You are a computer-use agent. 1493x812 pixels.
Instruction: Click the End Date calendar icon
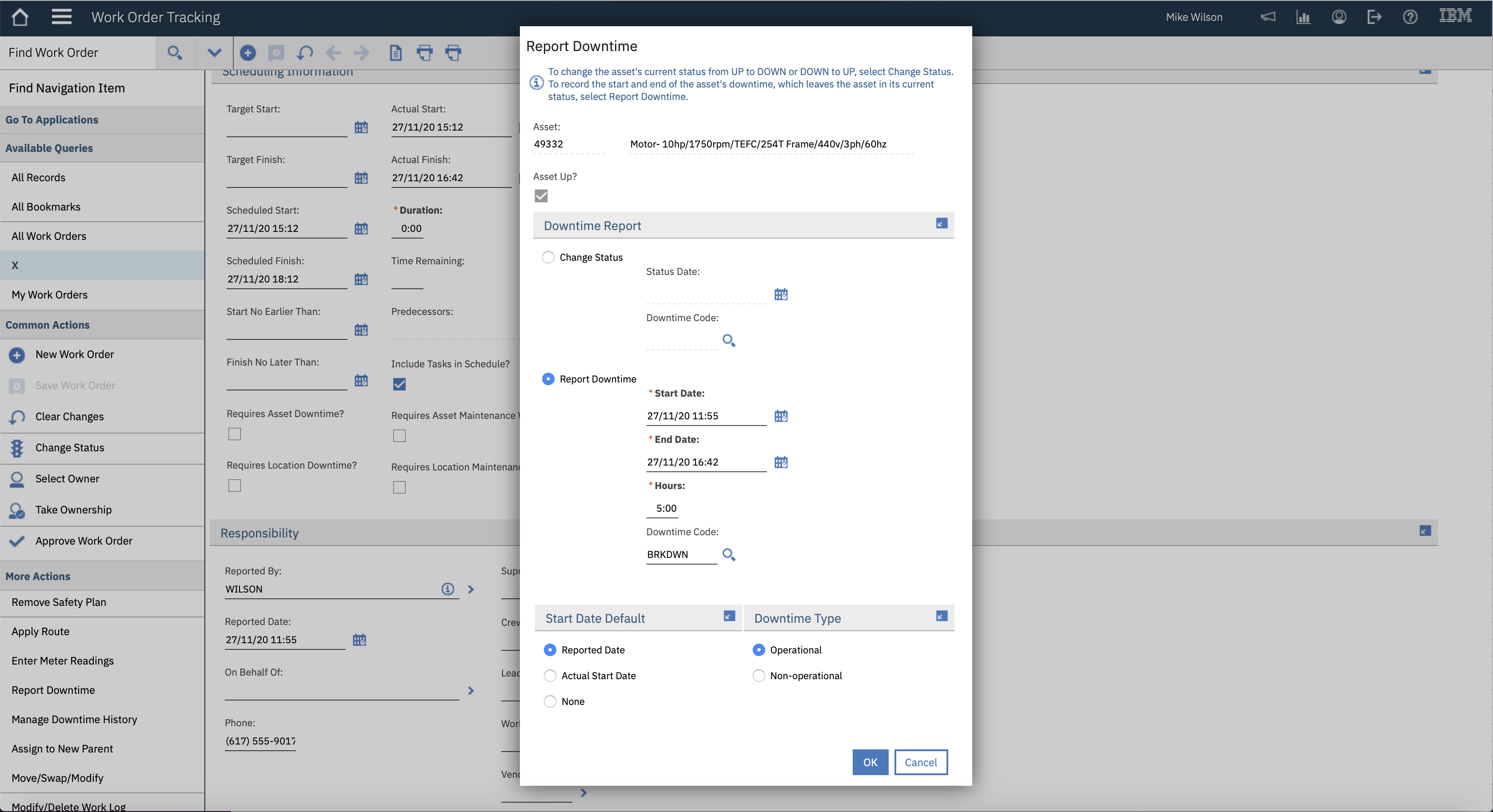tap(781, 462)
